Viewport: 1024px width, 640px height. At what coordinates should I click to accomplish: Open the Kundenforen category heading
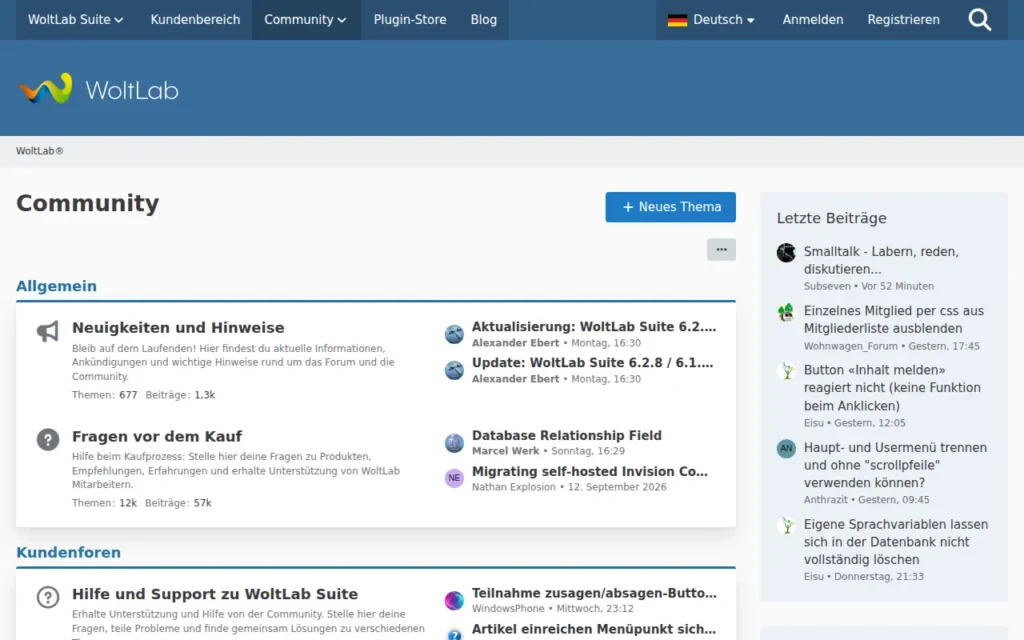(x=69, y=552)
